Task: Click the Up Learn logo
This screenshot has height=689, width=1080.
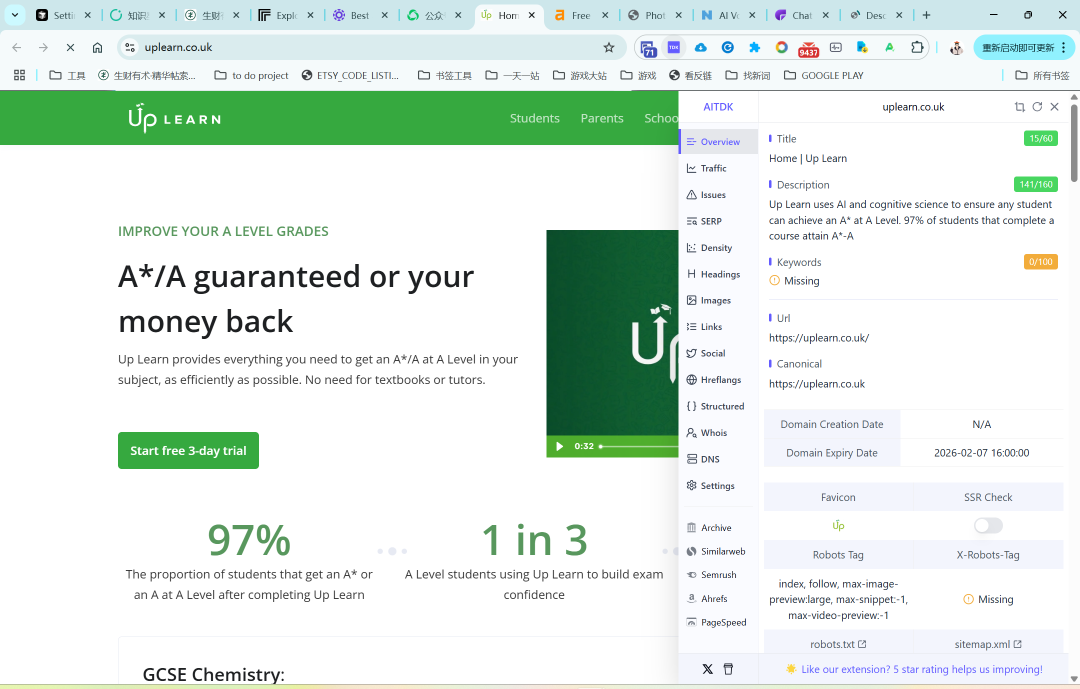Action: [174, 118]
